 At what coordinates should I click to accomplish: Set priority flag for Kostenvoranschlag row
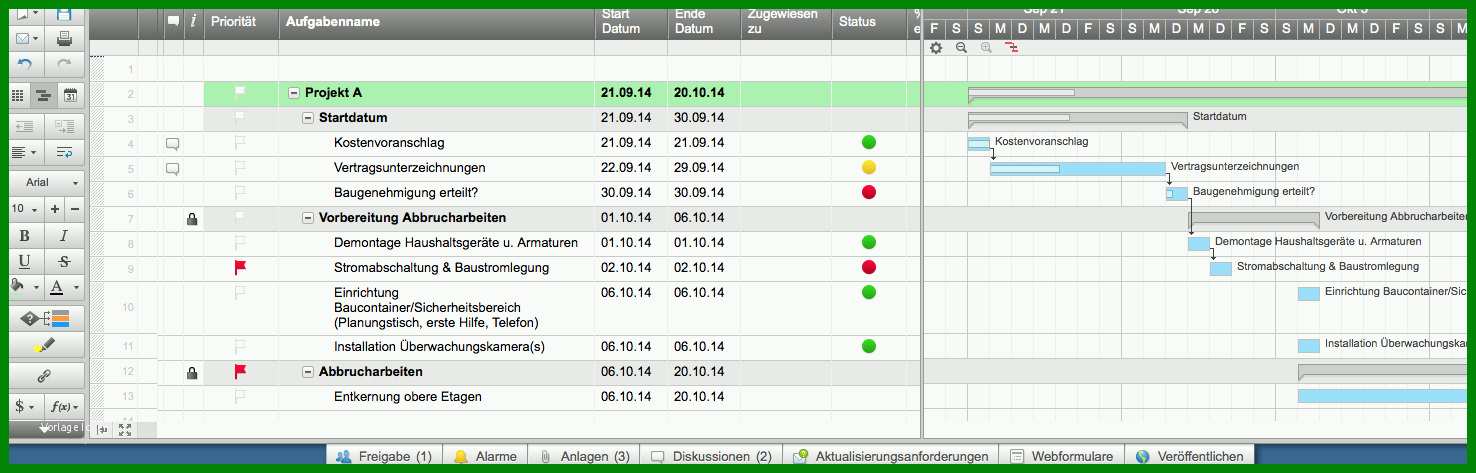pyautogui.click(x=240, y=143)
